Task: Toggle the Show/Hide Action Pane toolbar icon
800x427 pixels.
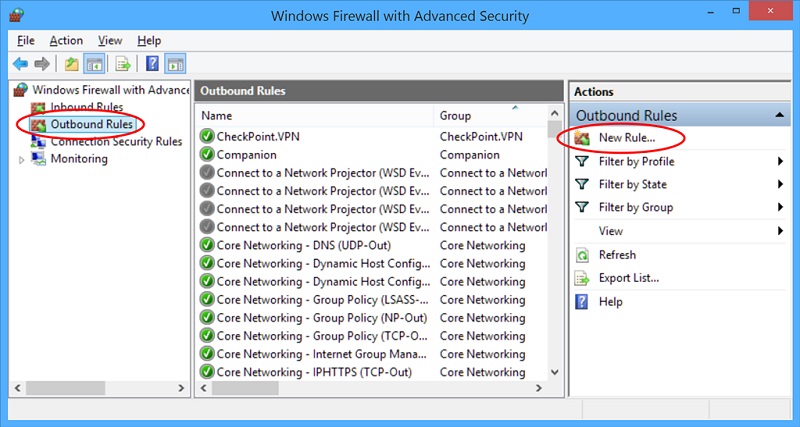Action: 175,64
